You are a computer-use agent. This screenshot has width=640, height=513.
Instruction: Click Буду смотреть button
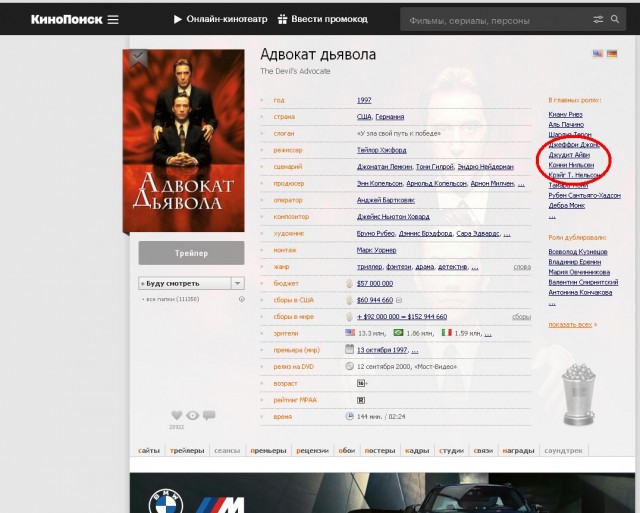click(184, 283)
